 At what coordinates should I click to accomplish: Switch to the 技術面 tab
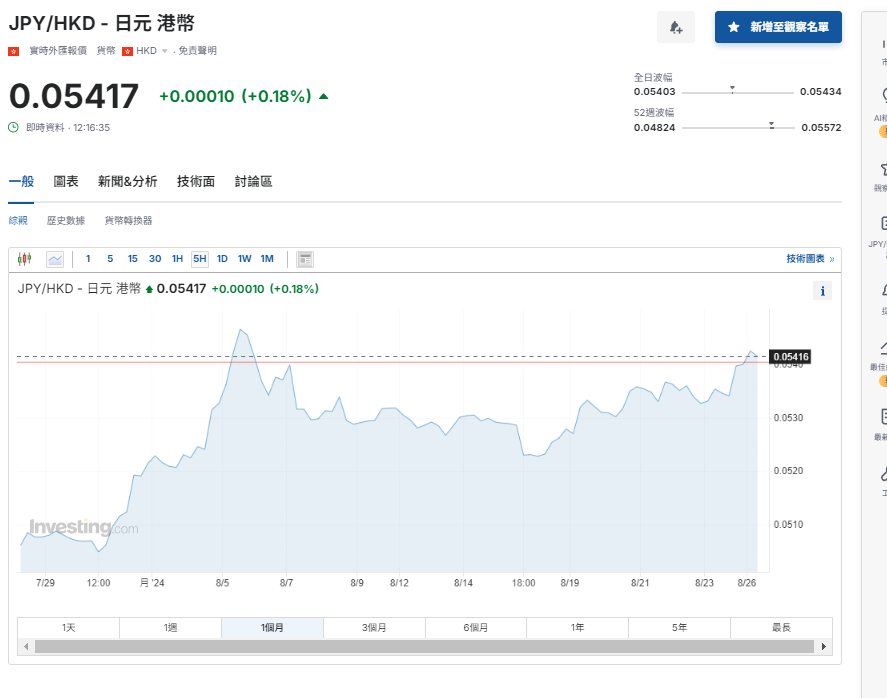click(x=196, y=181)
